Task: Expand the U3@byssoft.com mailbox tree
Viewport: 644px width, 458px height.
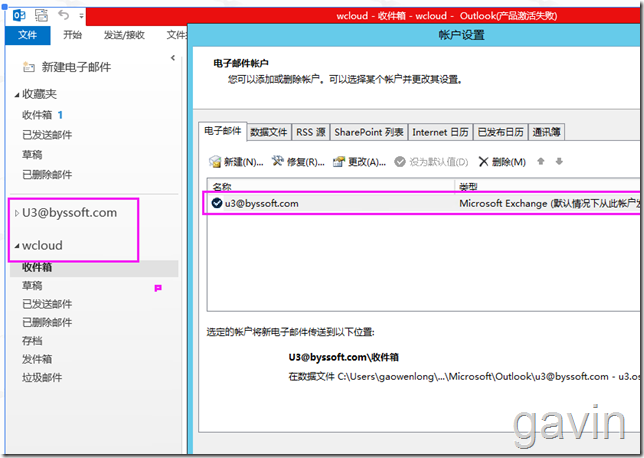Action: pos(17,213)
